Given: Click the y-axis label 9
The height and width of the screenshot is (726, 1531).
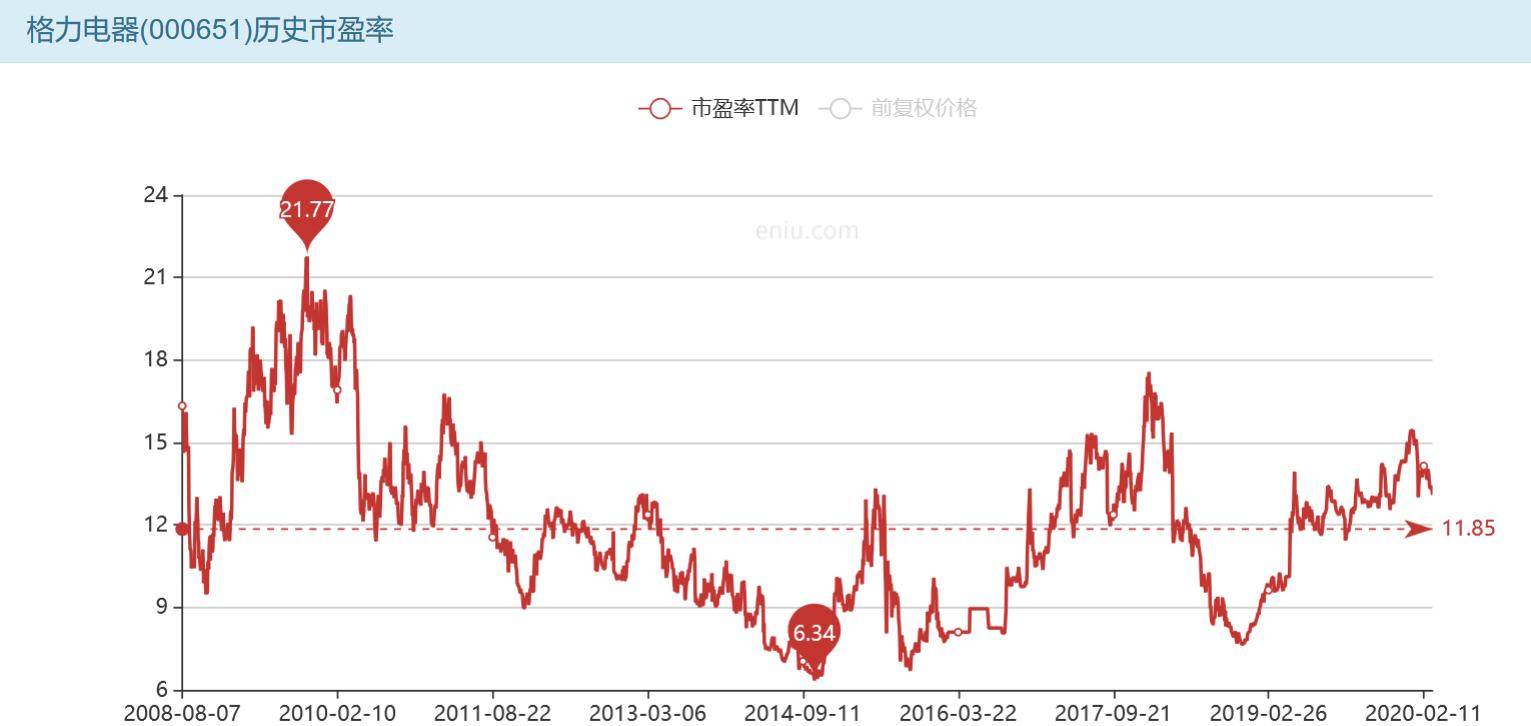Looking at the screenshot, I should coord(161,608).
